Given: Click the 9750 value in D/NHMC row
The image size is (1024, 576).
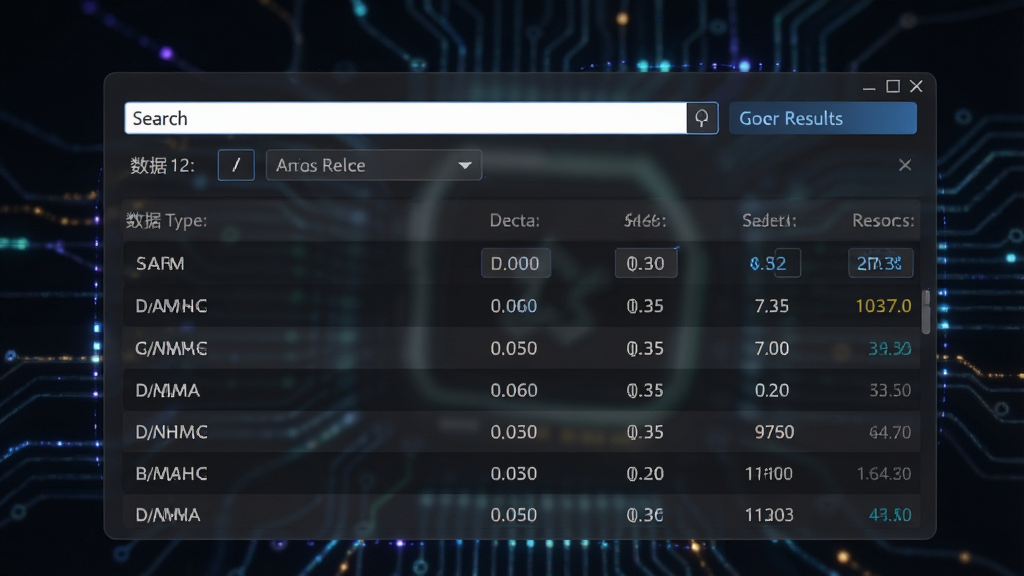Looking at the screenshot, I should click(774, 432).
